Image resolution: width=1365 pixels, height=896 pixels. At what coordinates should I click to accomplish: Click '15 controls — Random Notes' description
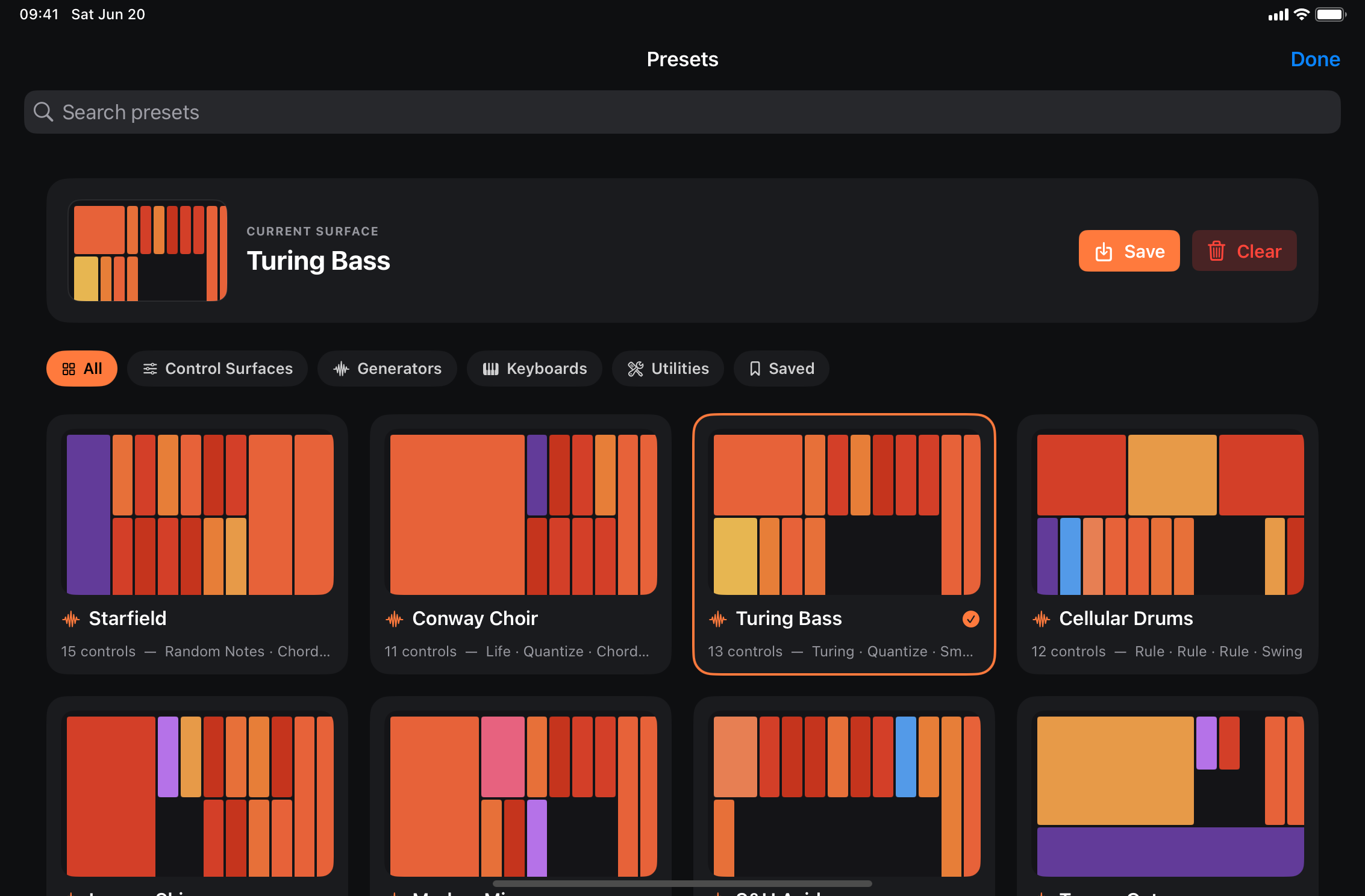(196, 652)
